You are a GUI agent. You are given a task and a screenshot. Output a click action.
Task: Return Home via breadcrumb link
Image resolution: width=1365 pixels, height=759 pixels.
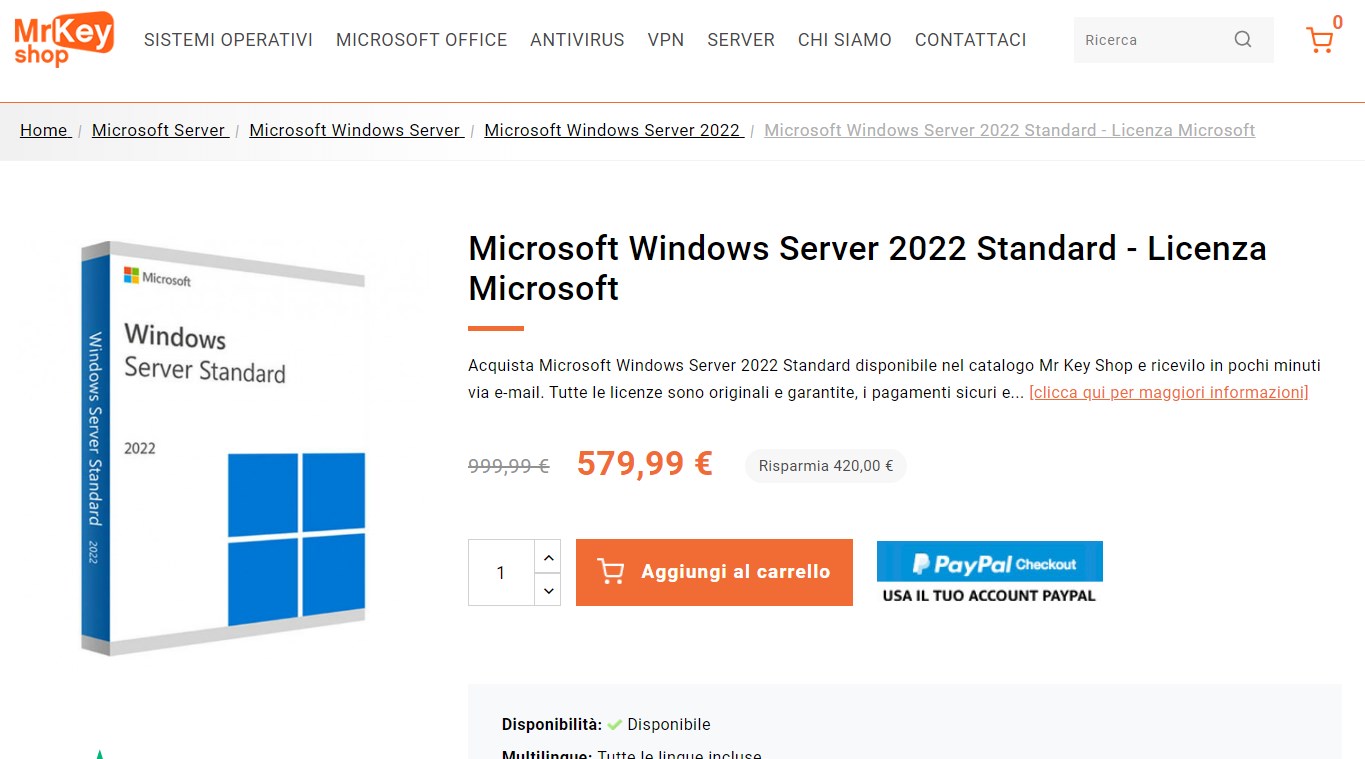point(44,130)
